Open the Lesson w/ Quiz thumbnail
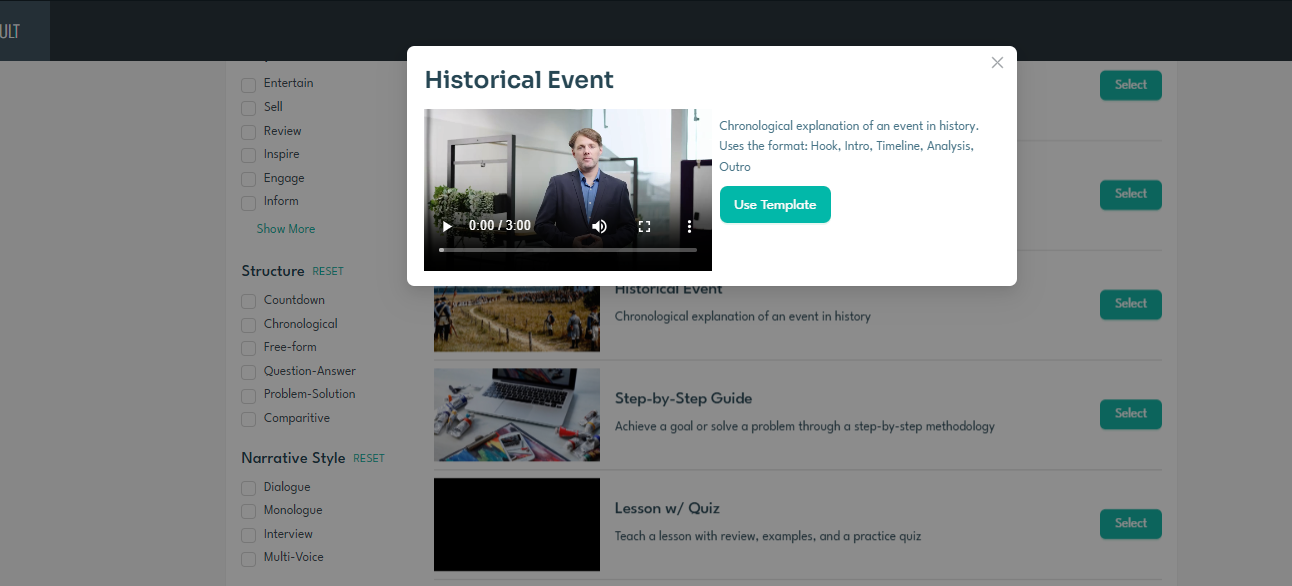Image resolution: width=1292 pixels, height=586 pixels. pos(517,524)
